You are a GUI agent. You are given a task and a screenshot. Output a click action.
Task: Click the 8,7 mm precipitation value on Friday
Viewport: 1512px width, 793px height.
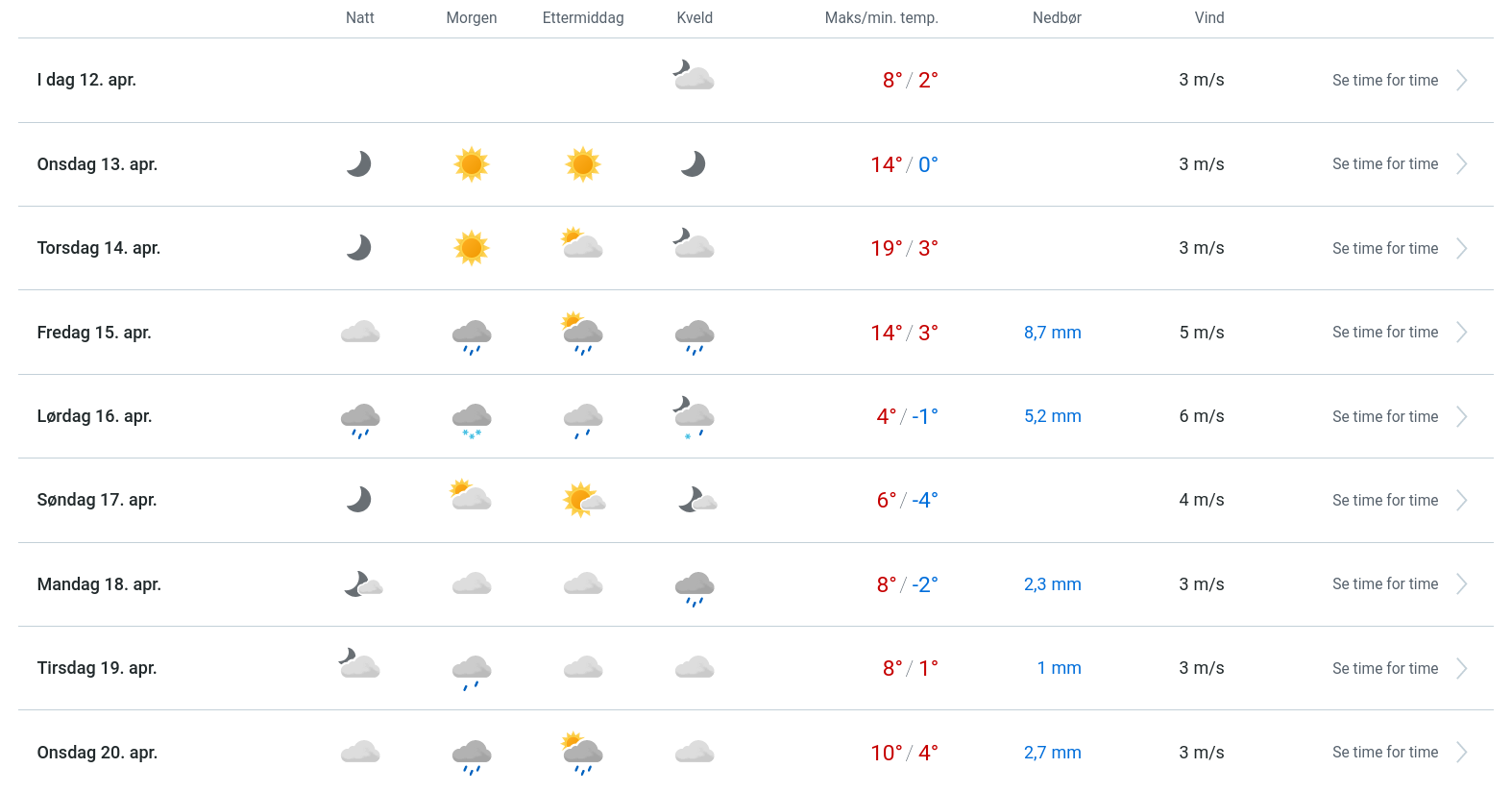pos(1052,333)
